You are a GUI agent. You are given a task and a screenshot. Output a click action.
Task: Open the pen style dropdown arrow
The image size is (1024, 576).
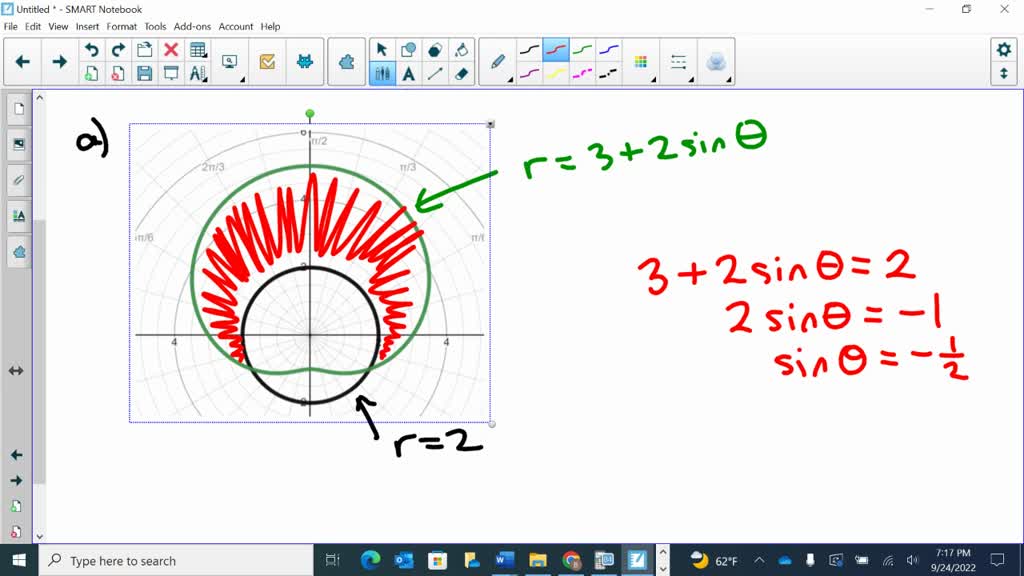pyautogui.click(x=511, y=78)
